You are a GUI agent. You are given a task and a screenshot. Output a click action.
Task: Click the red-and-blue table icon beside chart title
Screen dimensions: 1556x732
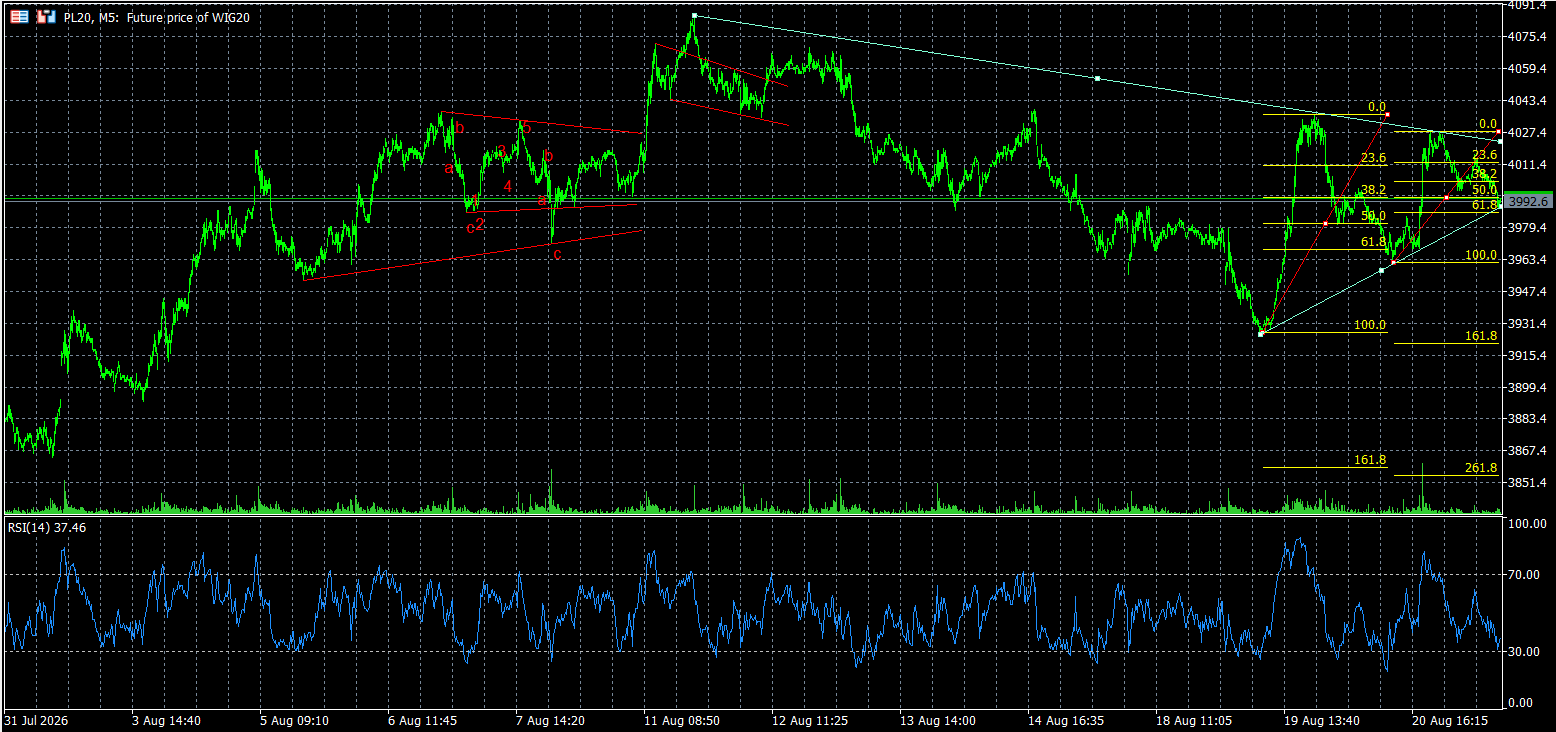[x=19, y=17]
